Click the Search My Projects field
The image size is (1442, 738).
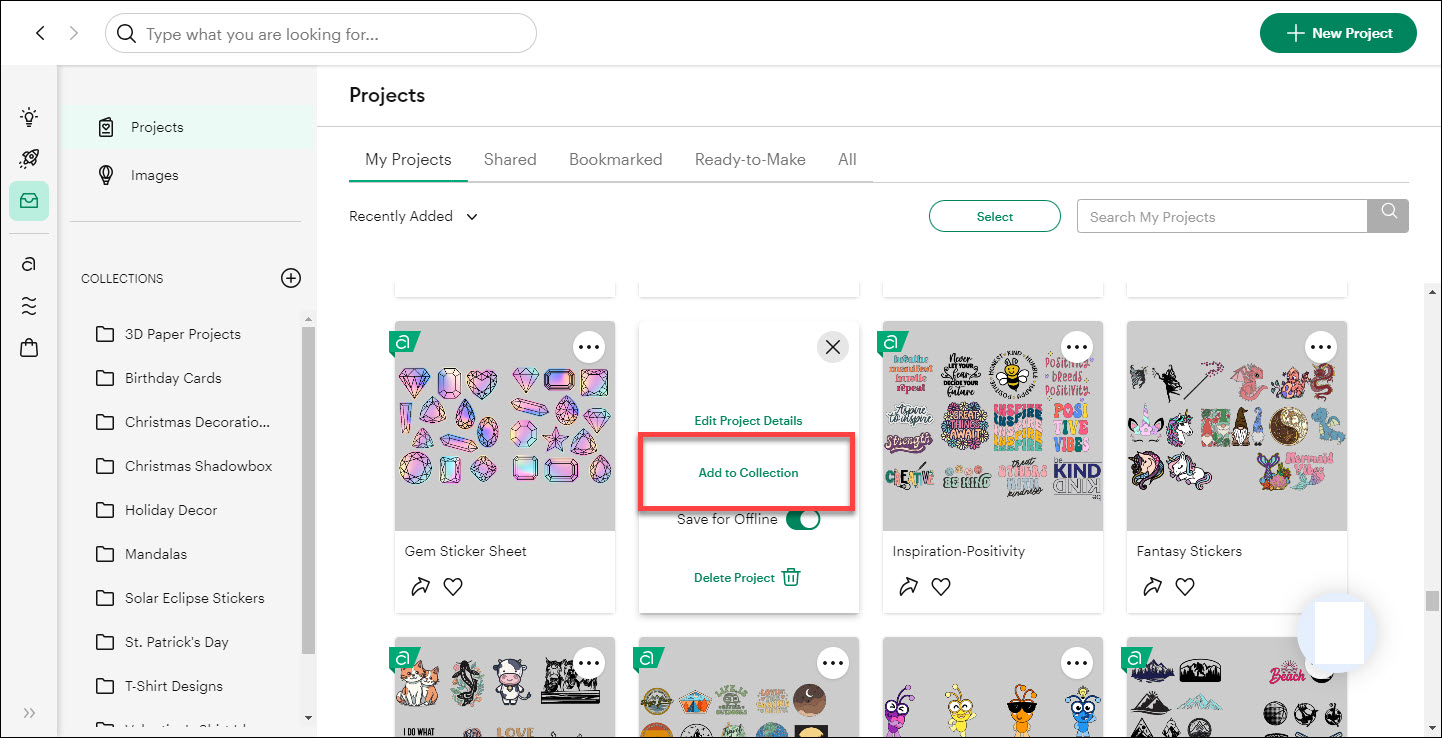point(1221,216)
